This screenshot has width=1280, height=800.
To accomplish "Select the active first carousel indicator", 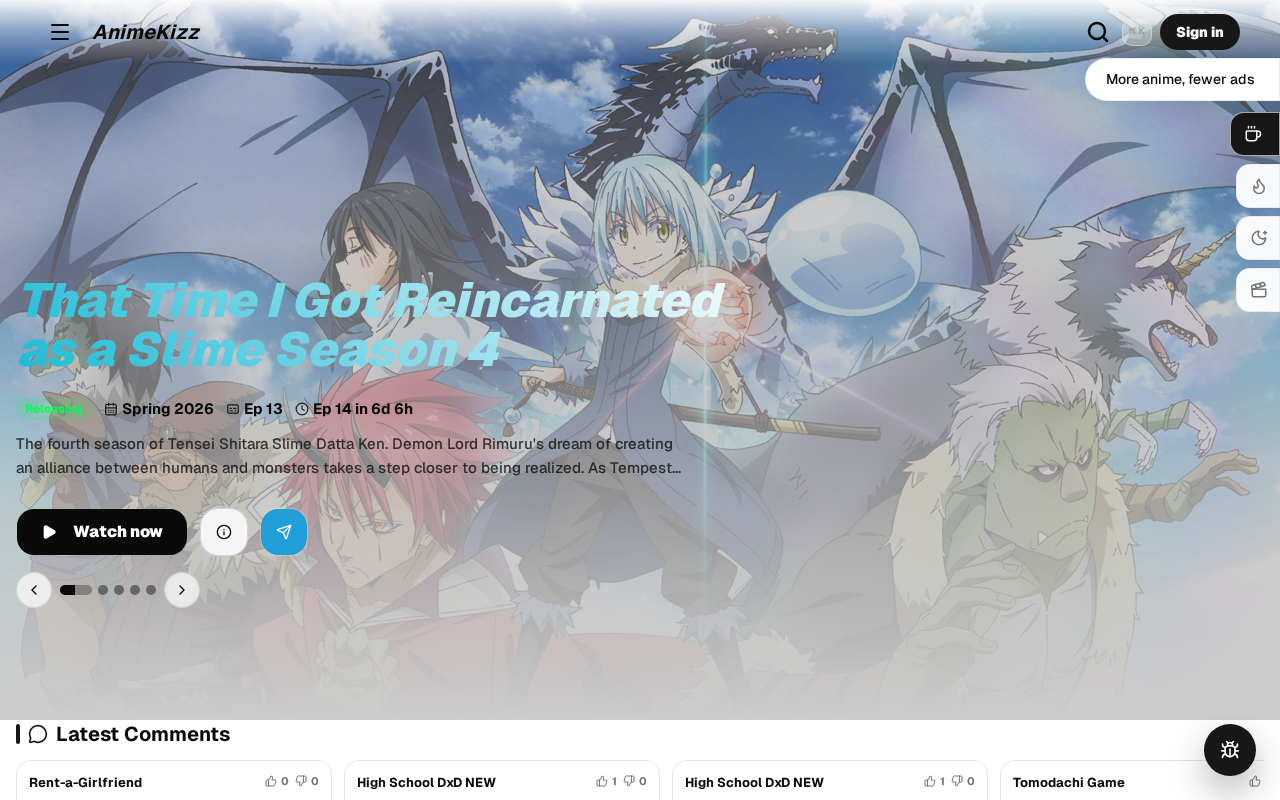I will tap(76, 590).
